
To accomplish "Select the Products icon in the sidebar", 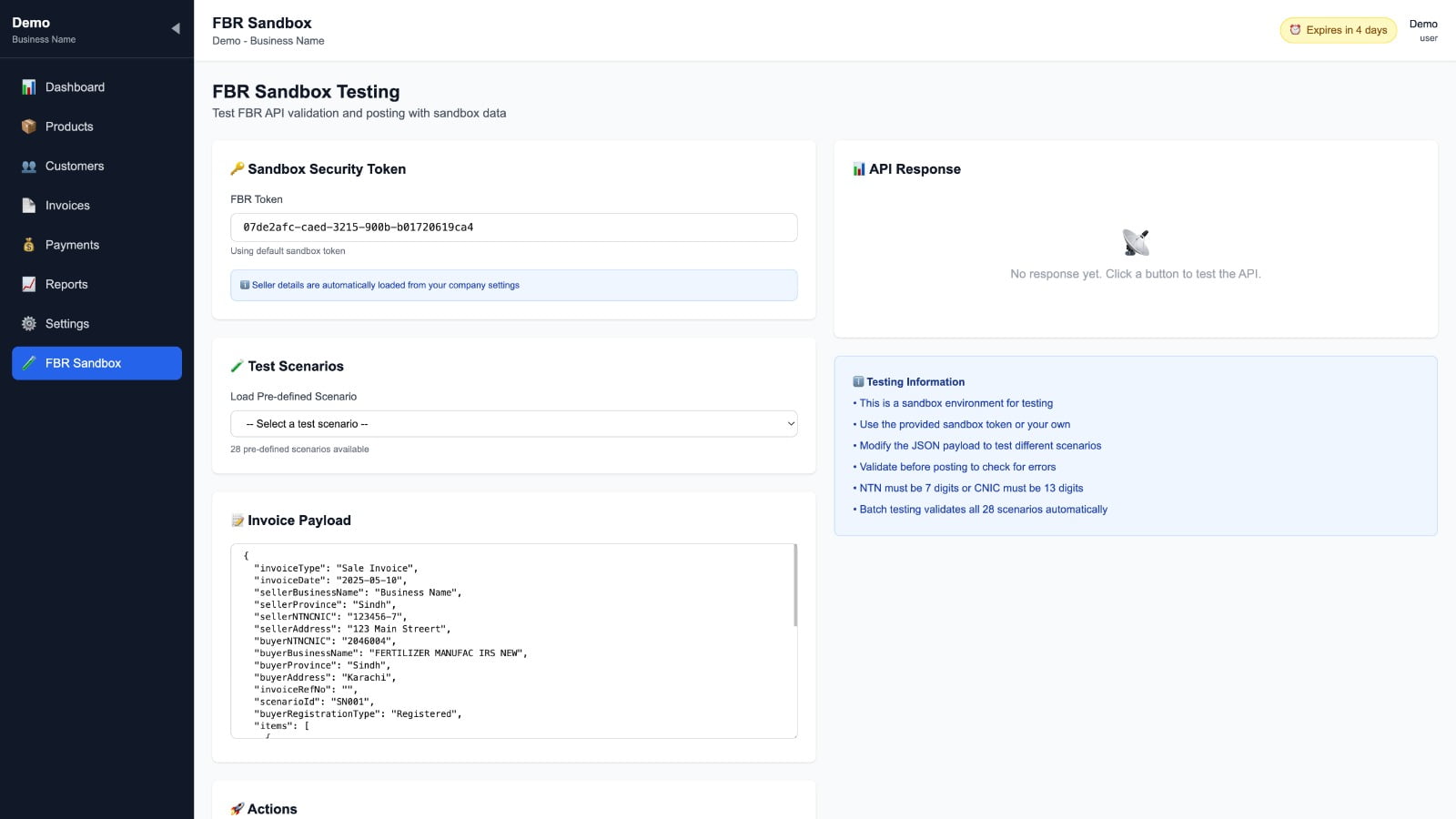I will pos(29,126).
